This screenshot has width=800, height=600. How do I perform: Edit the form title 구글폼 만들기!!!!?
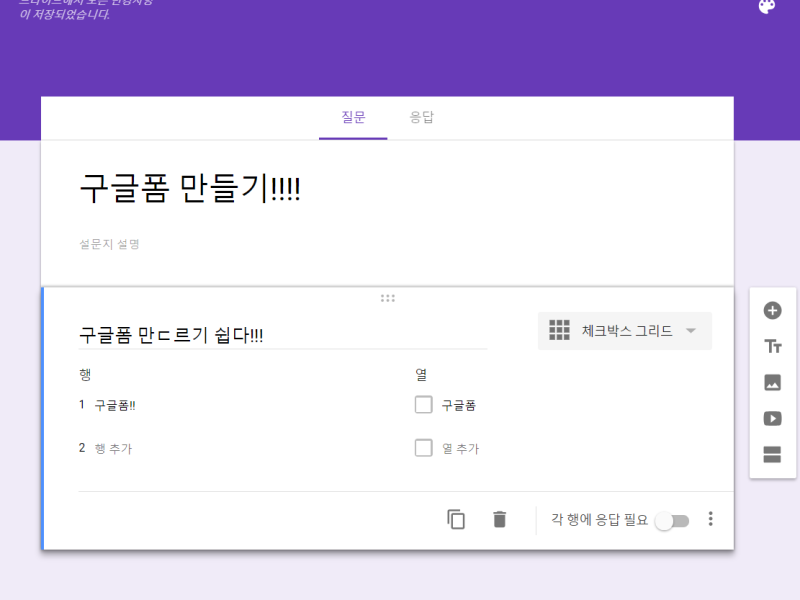point(190,188)
